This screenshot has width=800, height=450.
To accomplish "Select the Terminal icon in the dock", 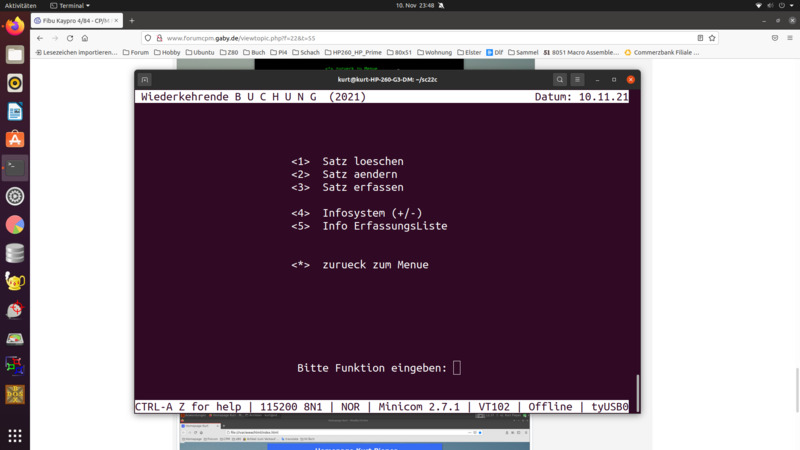I will pos(15,168).
